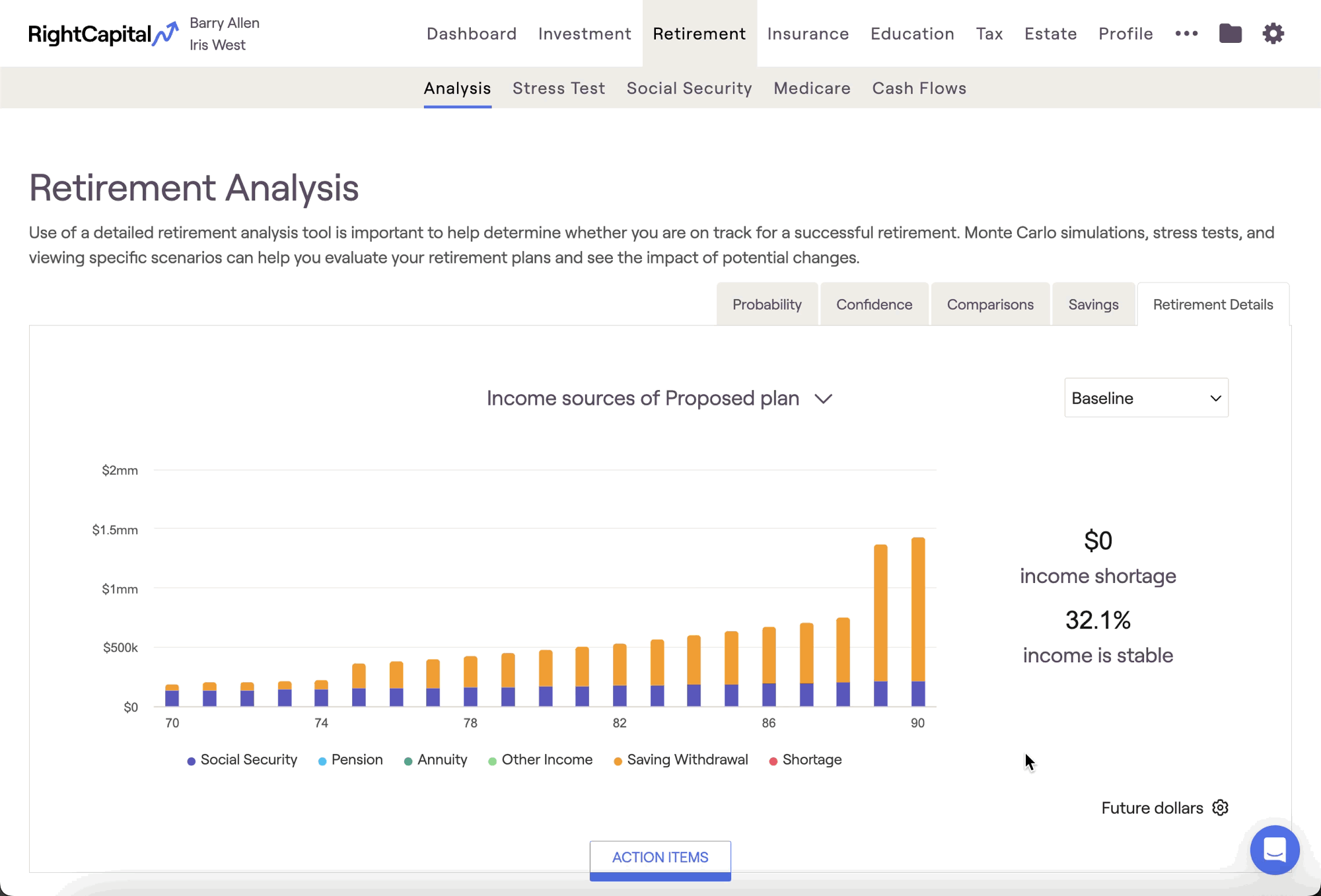
Task: Click the age 90 bar in chart
Action: pyautogui.click(x=918, y=621)
